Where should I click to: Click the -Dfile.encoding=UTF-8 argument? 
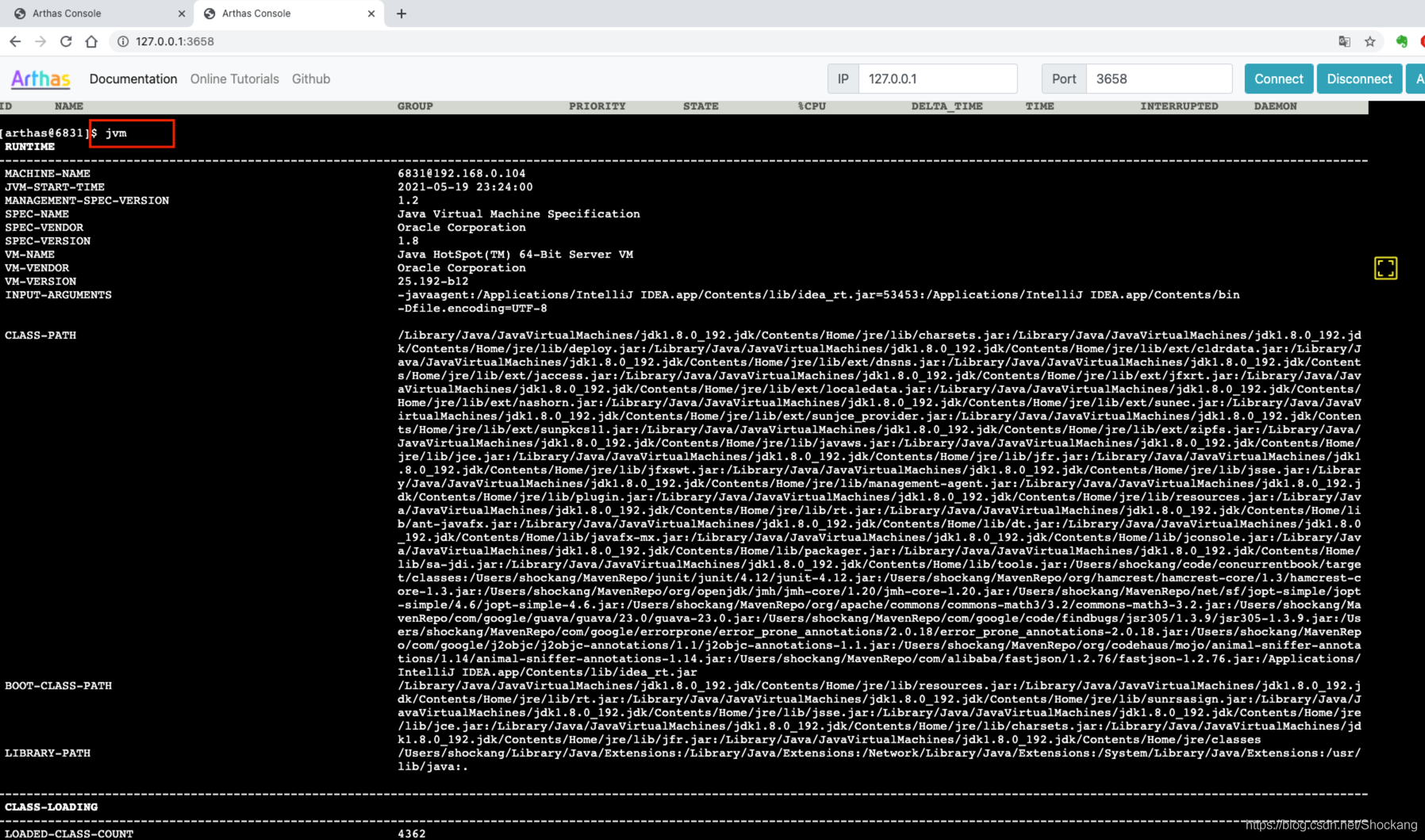coord(472,309)
